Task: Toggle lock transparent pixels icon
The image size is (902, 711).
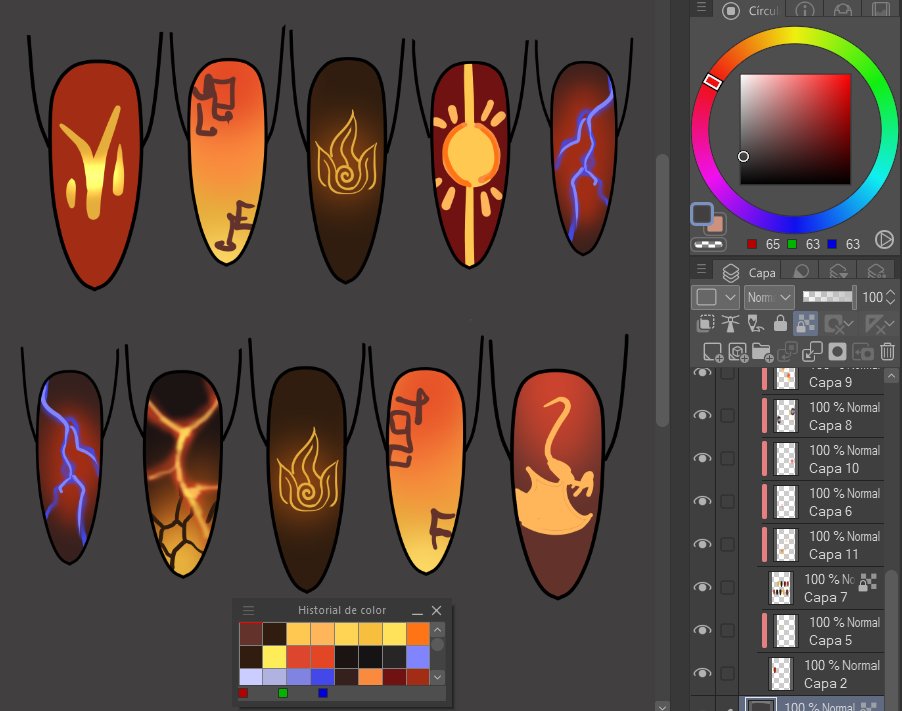Action: tap(805, 324)
